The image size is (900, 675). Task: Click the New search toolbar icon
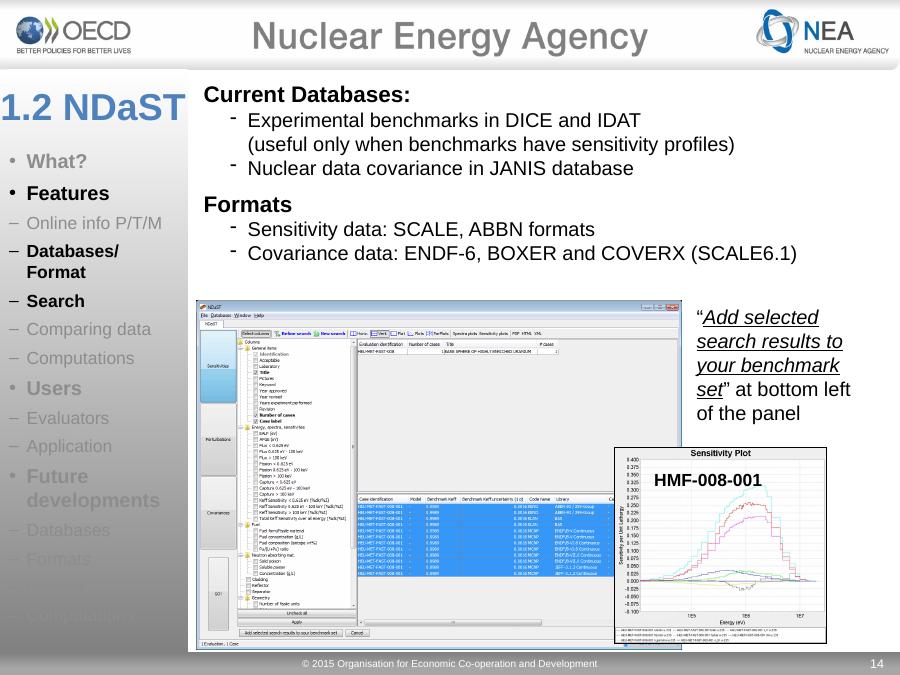tap(331, 333)
